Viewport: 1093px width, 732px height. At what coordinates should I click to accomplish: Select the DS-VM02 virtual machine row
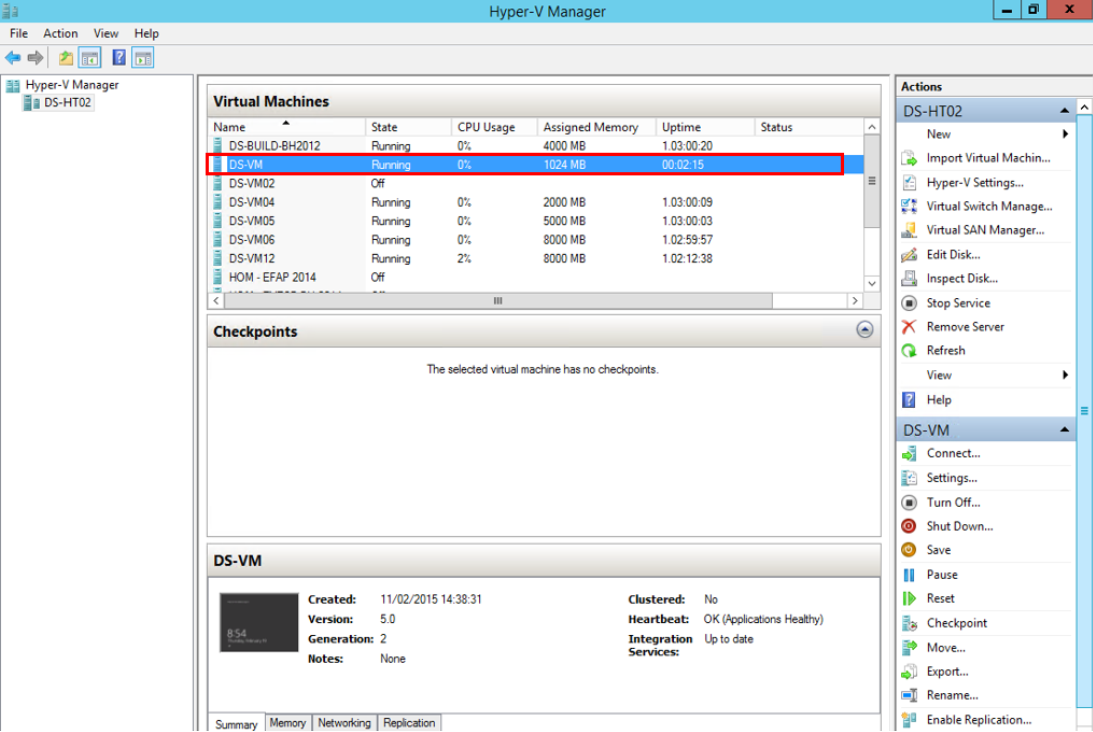point(535,183)
